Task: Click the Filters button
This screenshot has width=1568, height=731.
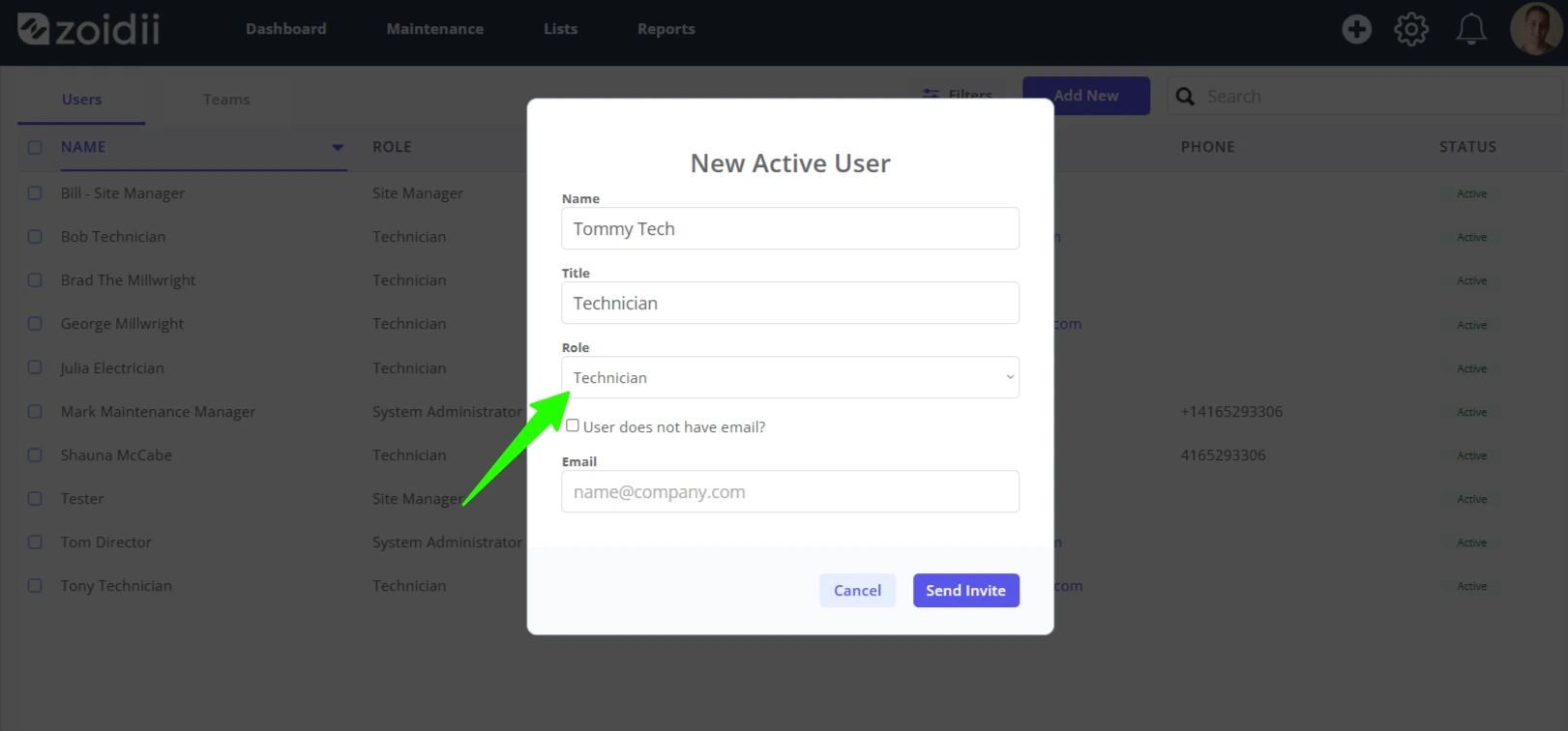Action: click(x=958, y=95)
